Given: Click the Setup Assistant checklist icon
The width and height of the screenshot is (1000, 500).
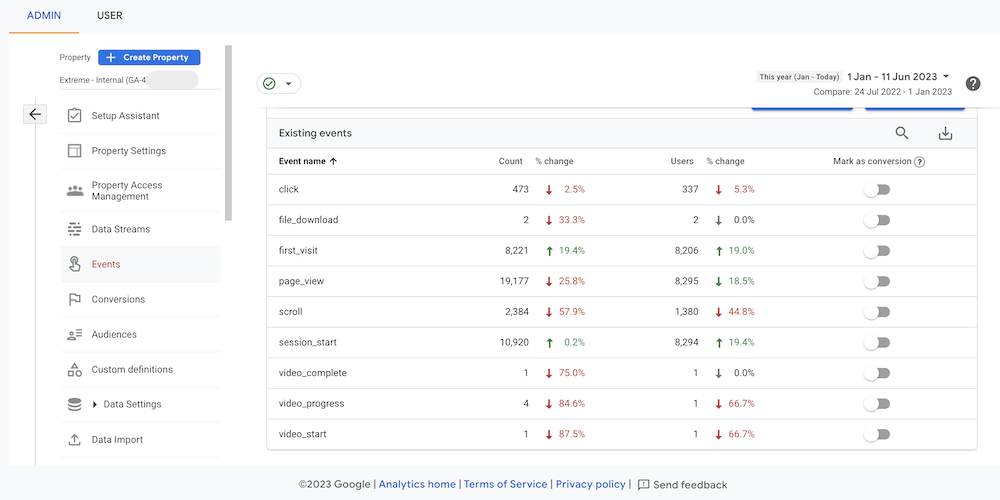Looking at the screenshot, I should point(74,116).
